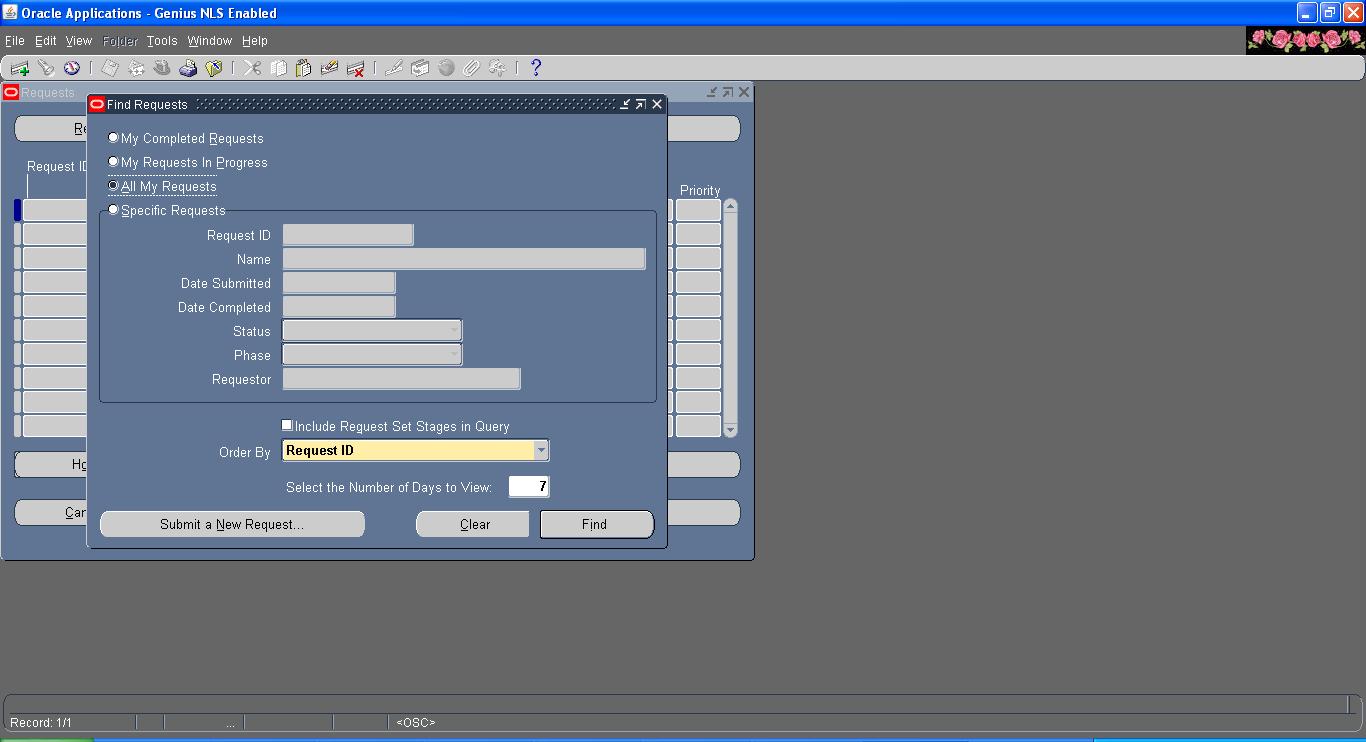Click the Window Help question mark icon
The height and width of the screenshot is (742, 1366).
point(534,67)
